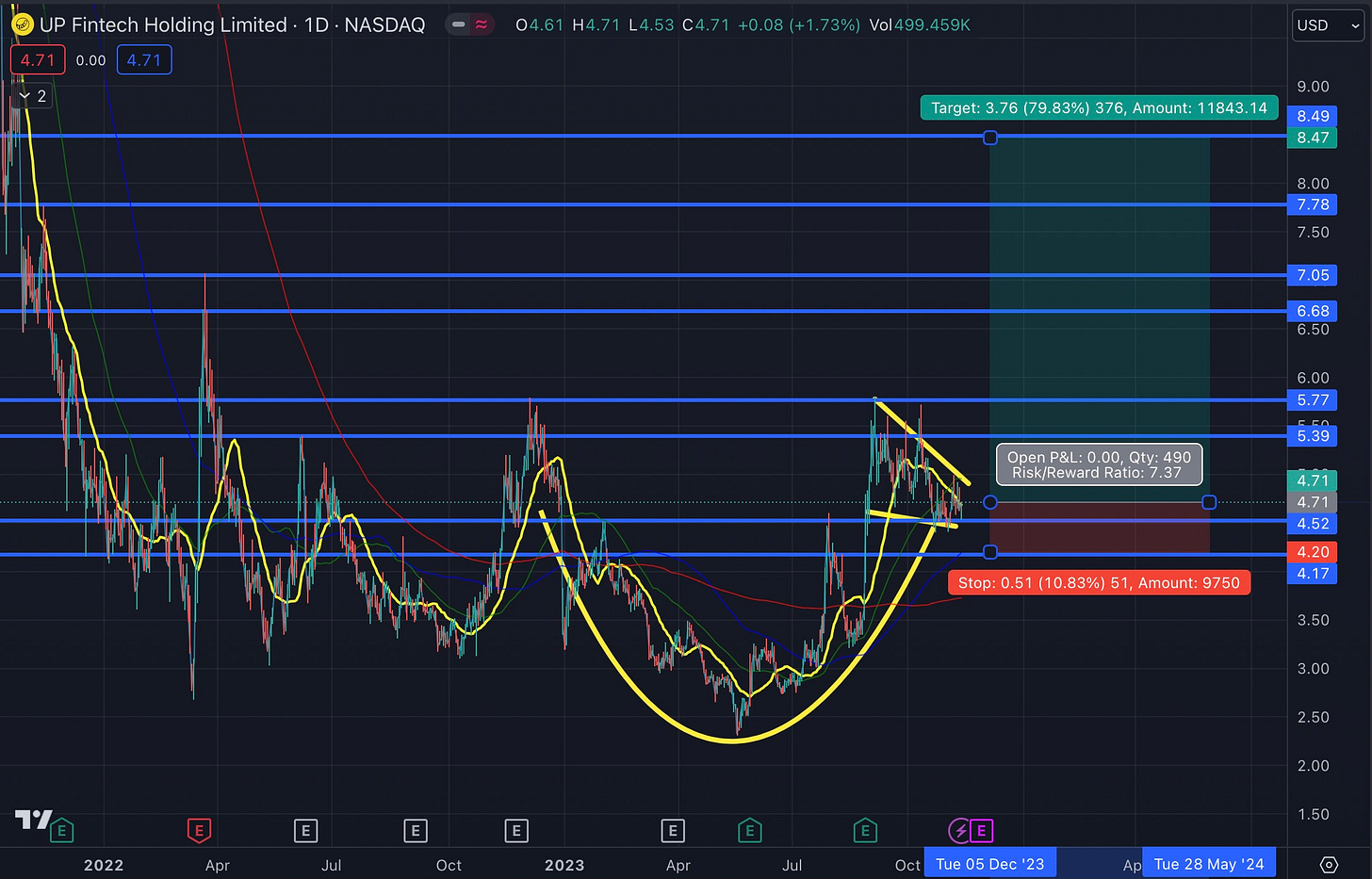Click the 8.49 price axis label
The height and width of the screenshot is (879, 1372).
point(1313,117)
